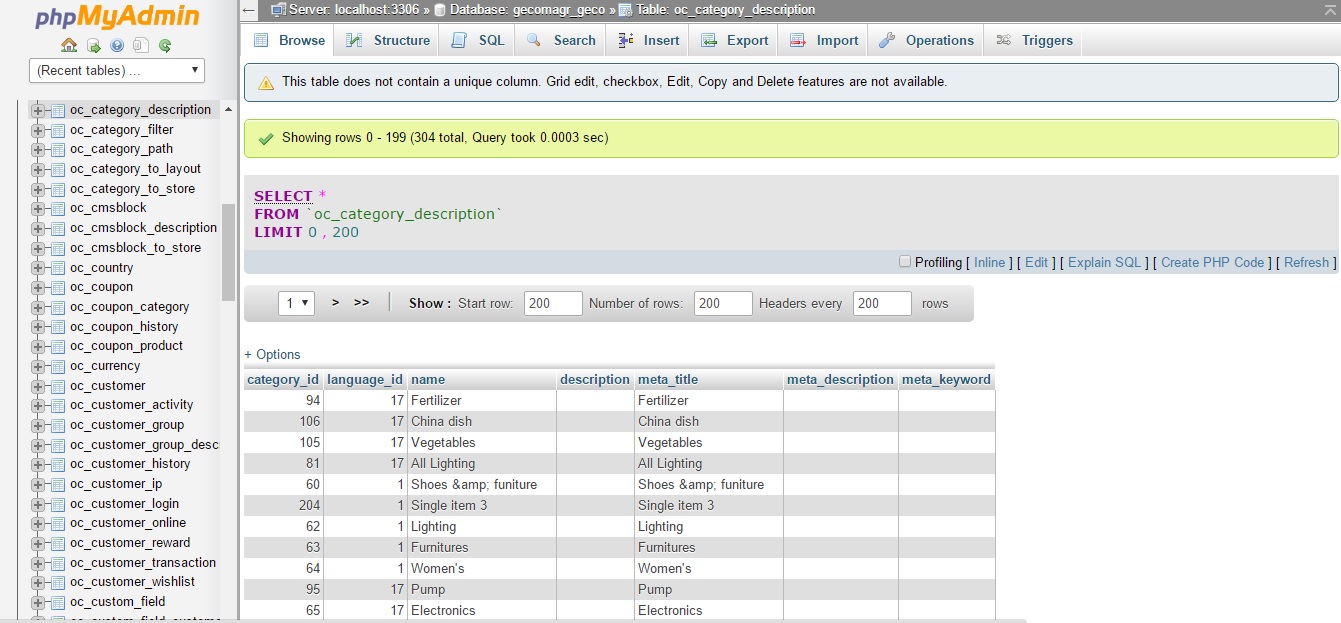
Task: Switch to the Search tab
Action: click(561, 40)
